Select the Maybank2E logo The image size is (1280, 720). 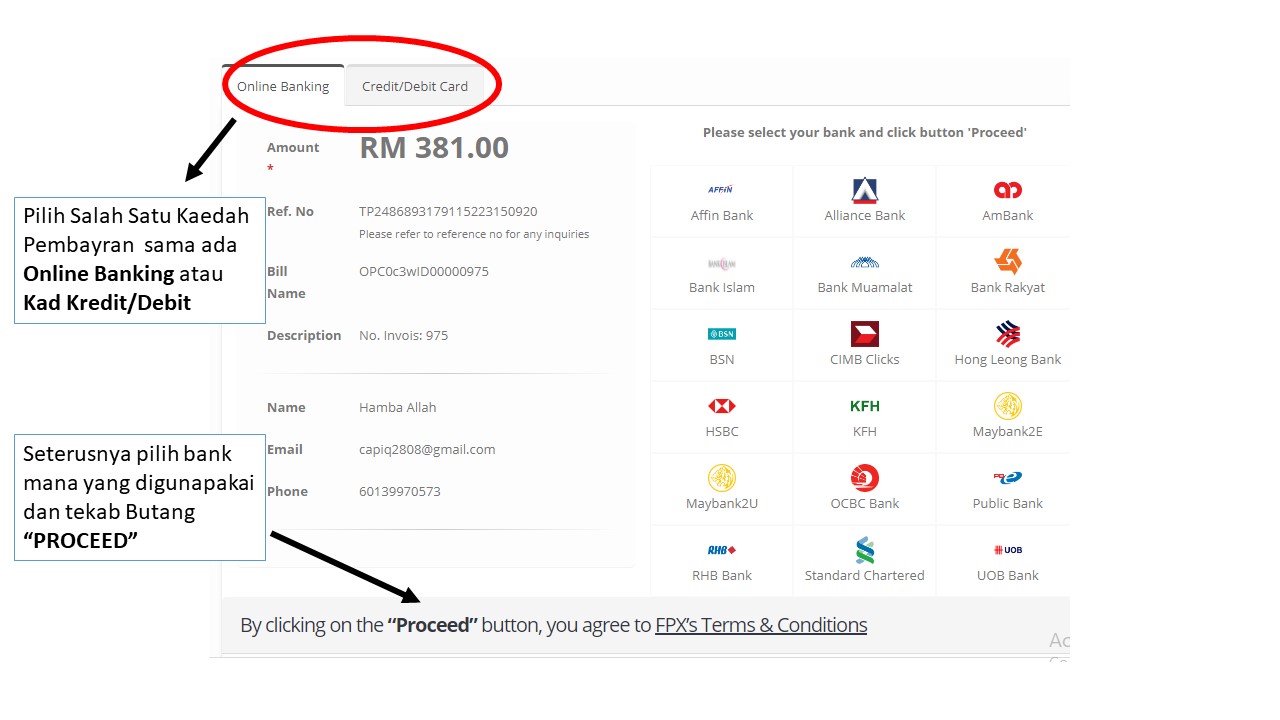coord(1008,406)
